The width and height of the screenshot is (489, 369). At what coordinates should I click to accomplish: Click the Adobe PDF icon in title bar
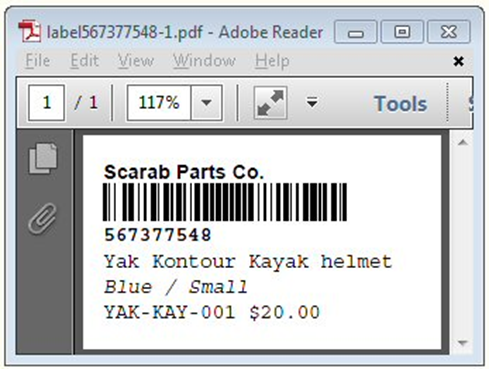pyautogui.click(x=30, y=32)
